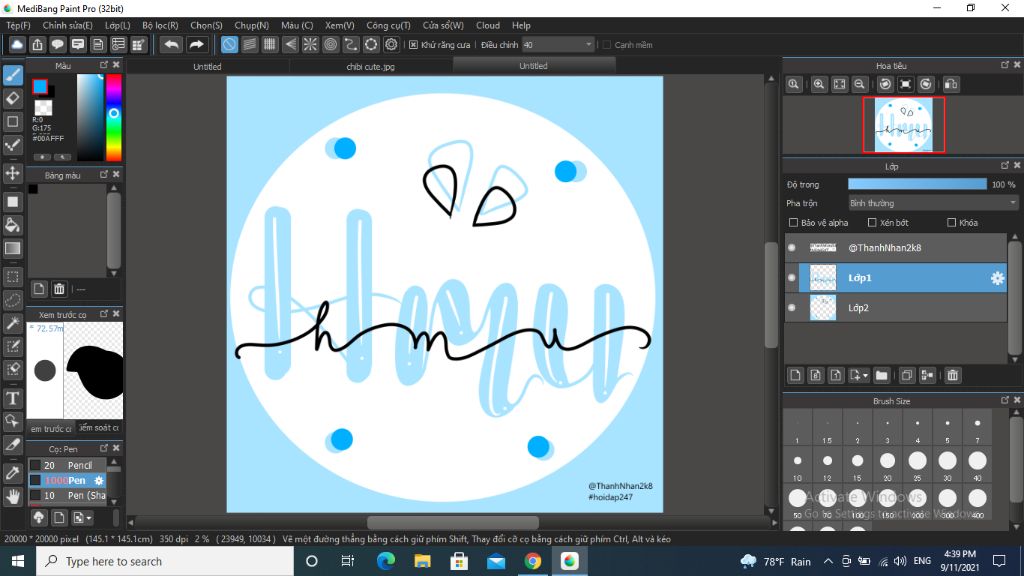Select the rectangular Select tool
The width and height of the screenshot is (1024, 576).
pyautogui.click(x=12, y=276)
